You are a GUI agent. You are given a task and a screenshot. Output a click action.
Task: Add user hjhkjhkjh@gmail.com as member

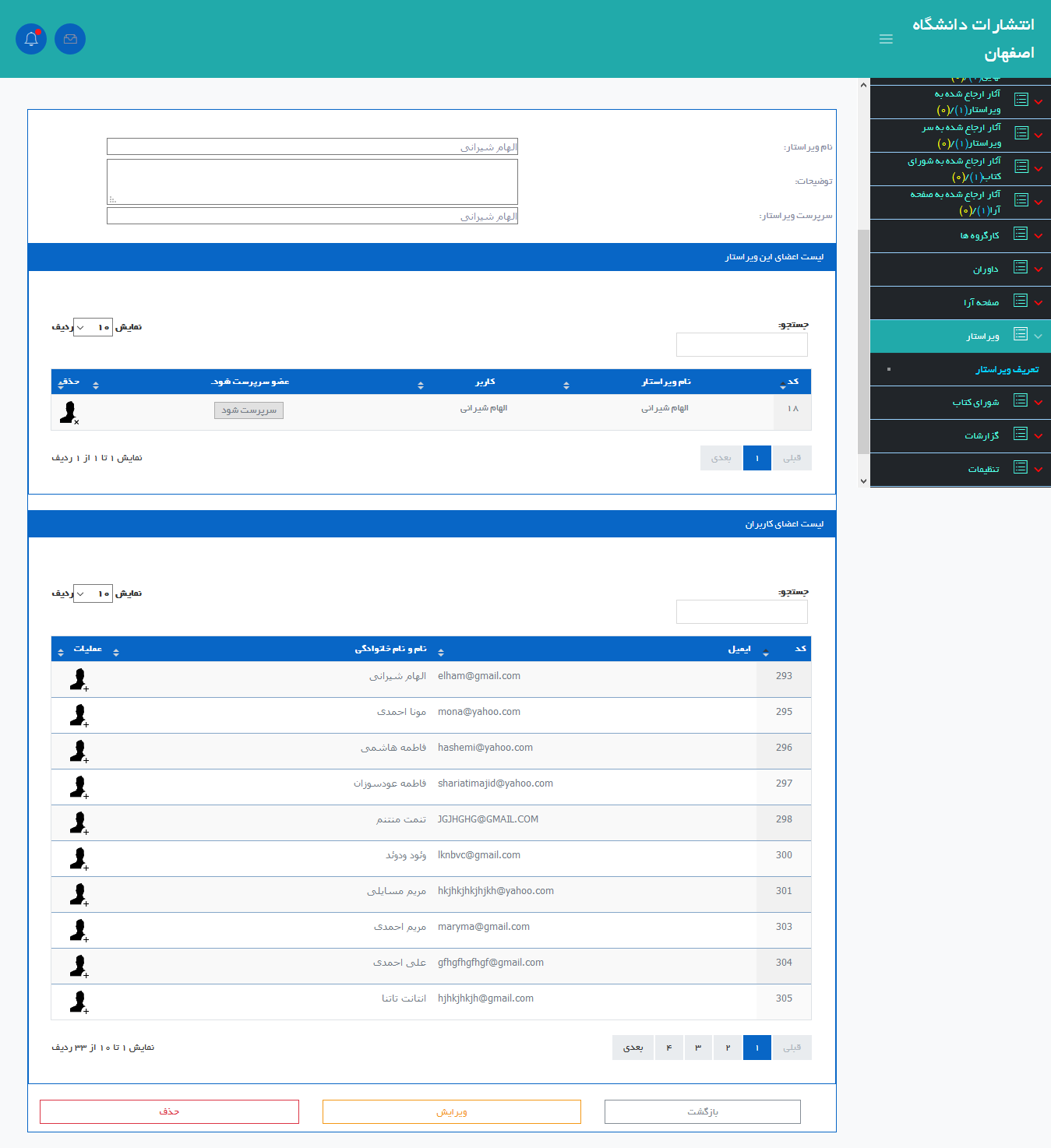(79, 1002)
